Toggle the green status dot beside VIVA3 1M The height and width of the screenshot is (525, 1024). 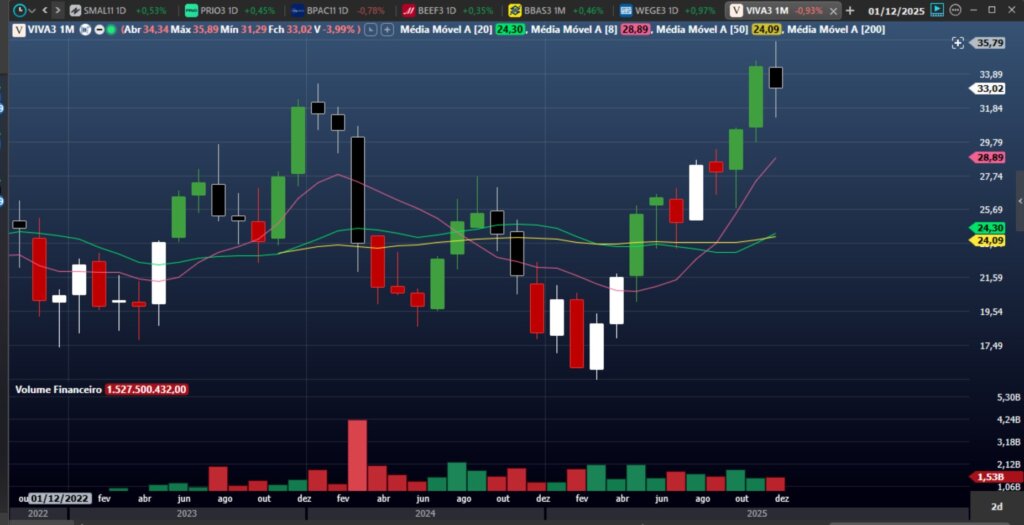point(109,29)
